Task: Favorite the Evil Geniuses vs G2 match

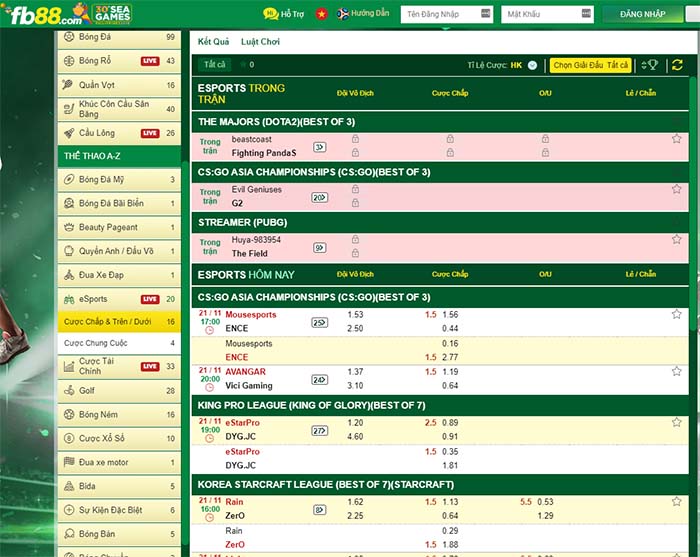Action: point(676,189)
